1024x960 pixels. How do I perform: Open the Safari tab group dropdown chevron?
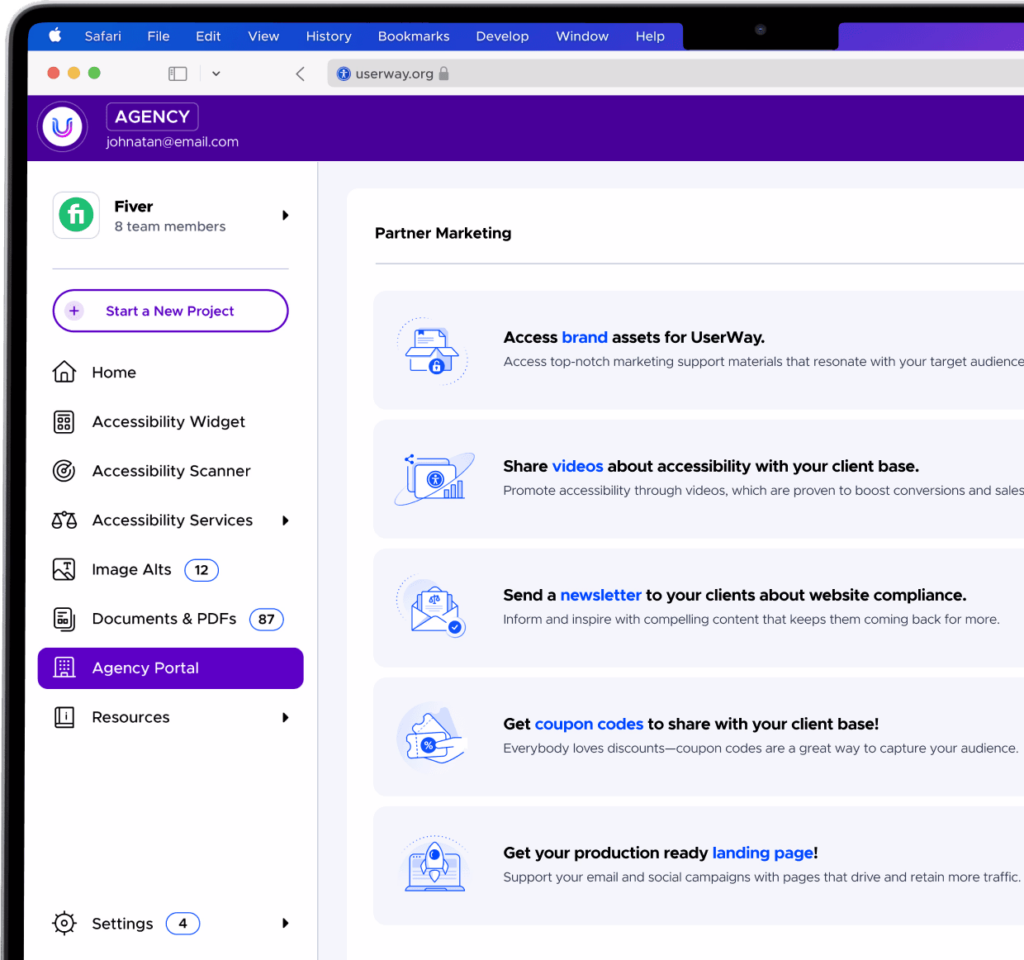pos(216,74)
